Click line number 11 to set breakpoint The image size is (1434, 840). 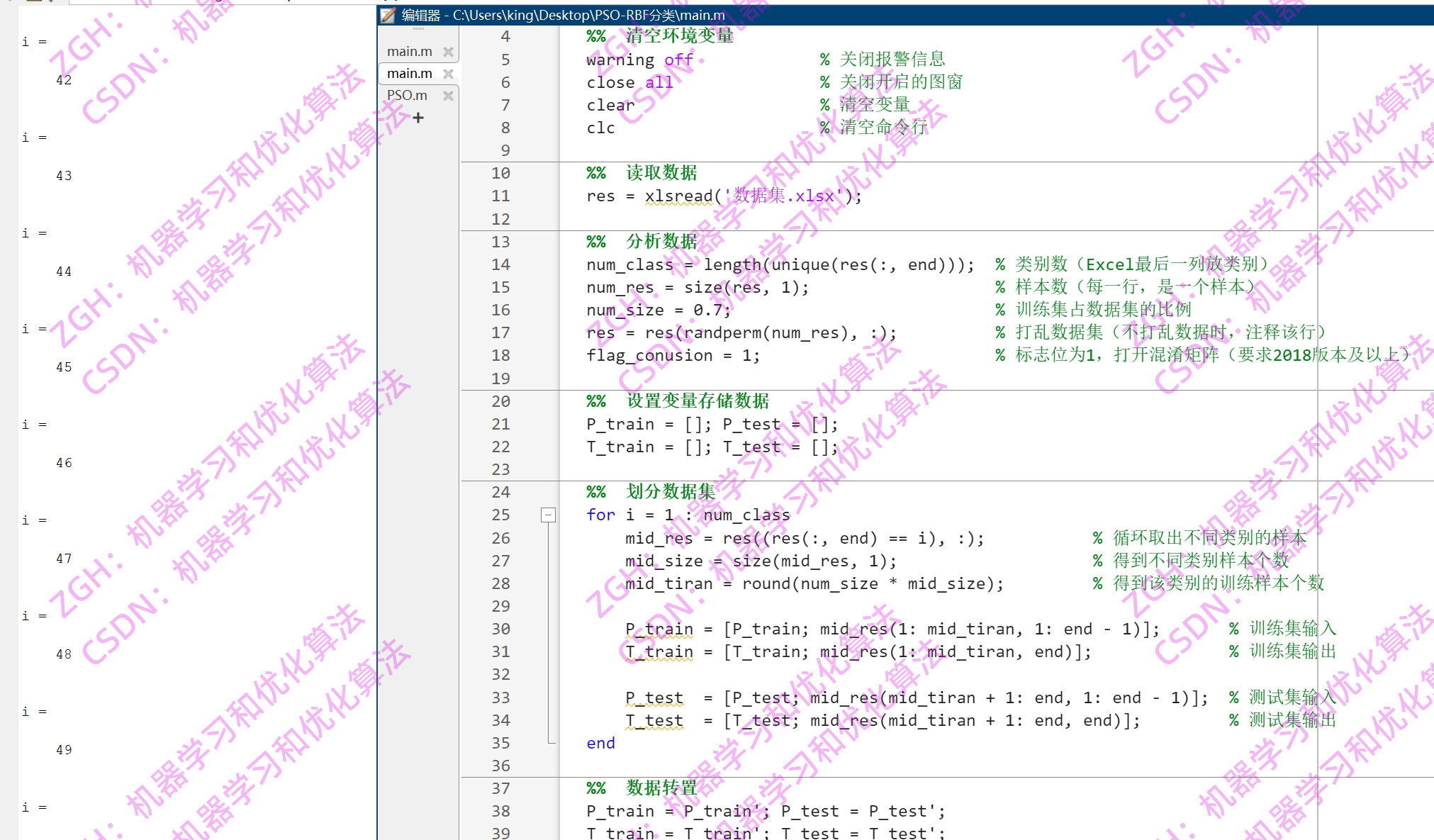click(x=500, y=196)
